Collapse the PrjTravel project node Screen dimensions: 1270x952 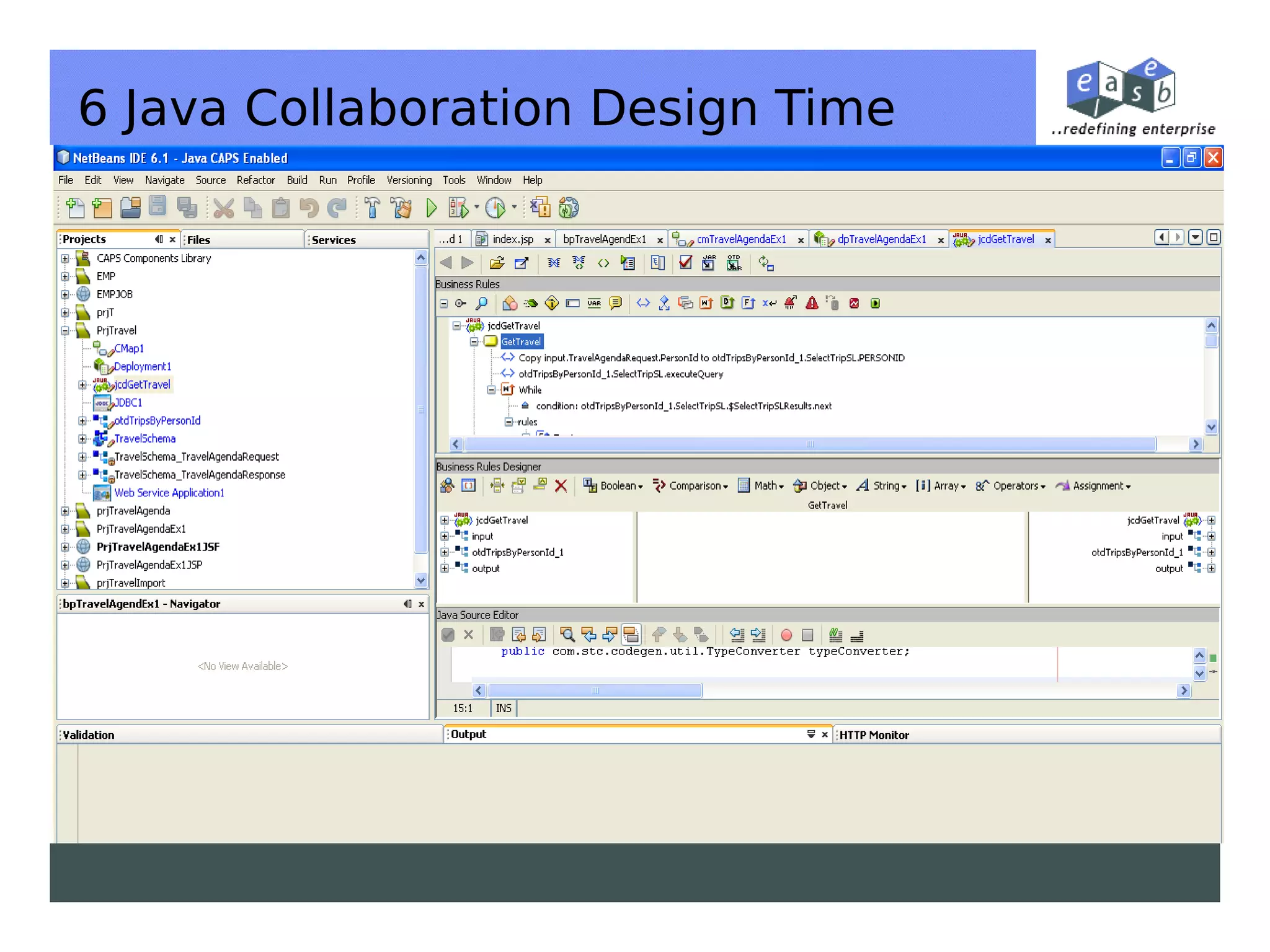point(65,330)
